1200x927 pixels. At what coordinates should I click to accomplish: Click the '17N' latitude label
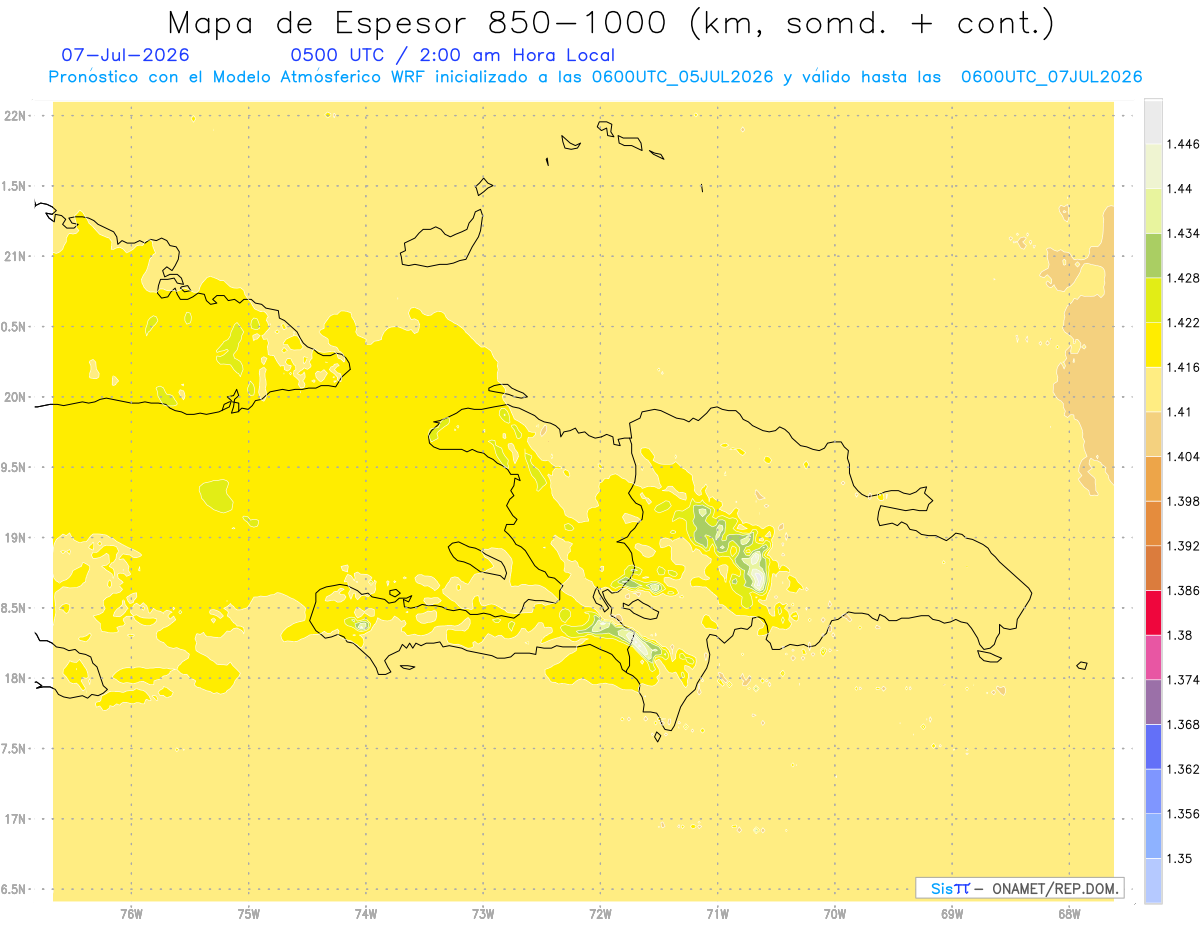click(16, 819)
